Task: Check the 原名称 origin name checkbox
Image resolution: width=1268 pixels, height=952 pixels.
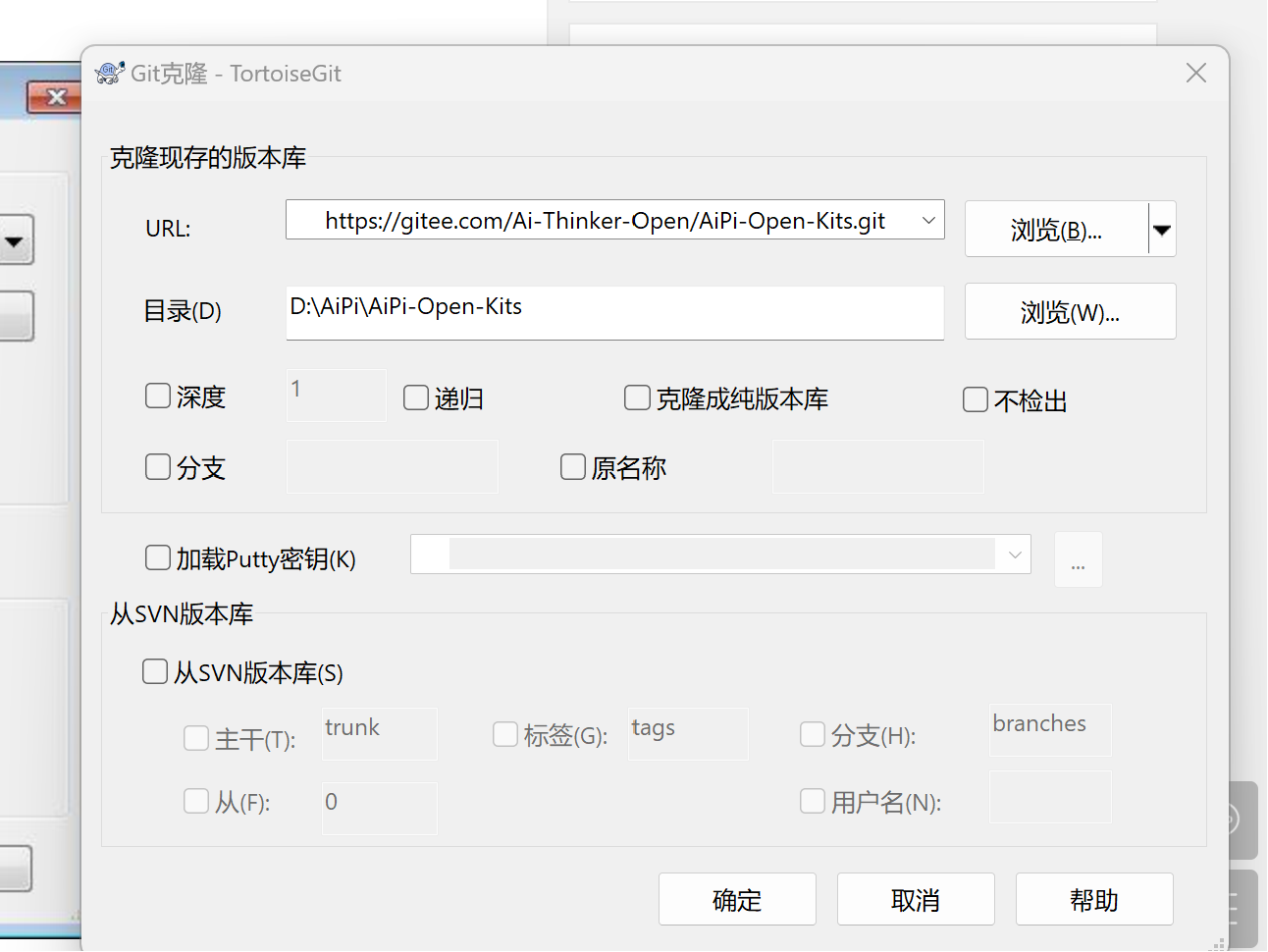Action: (573, 466)
